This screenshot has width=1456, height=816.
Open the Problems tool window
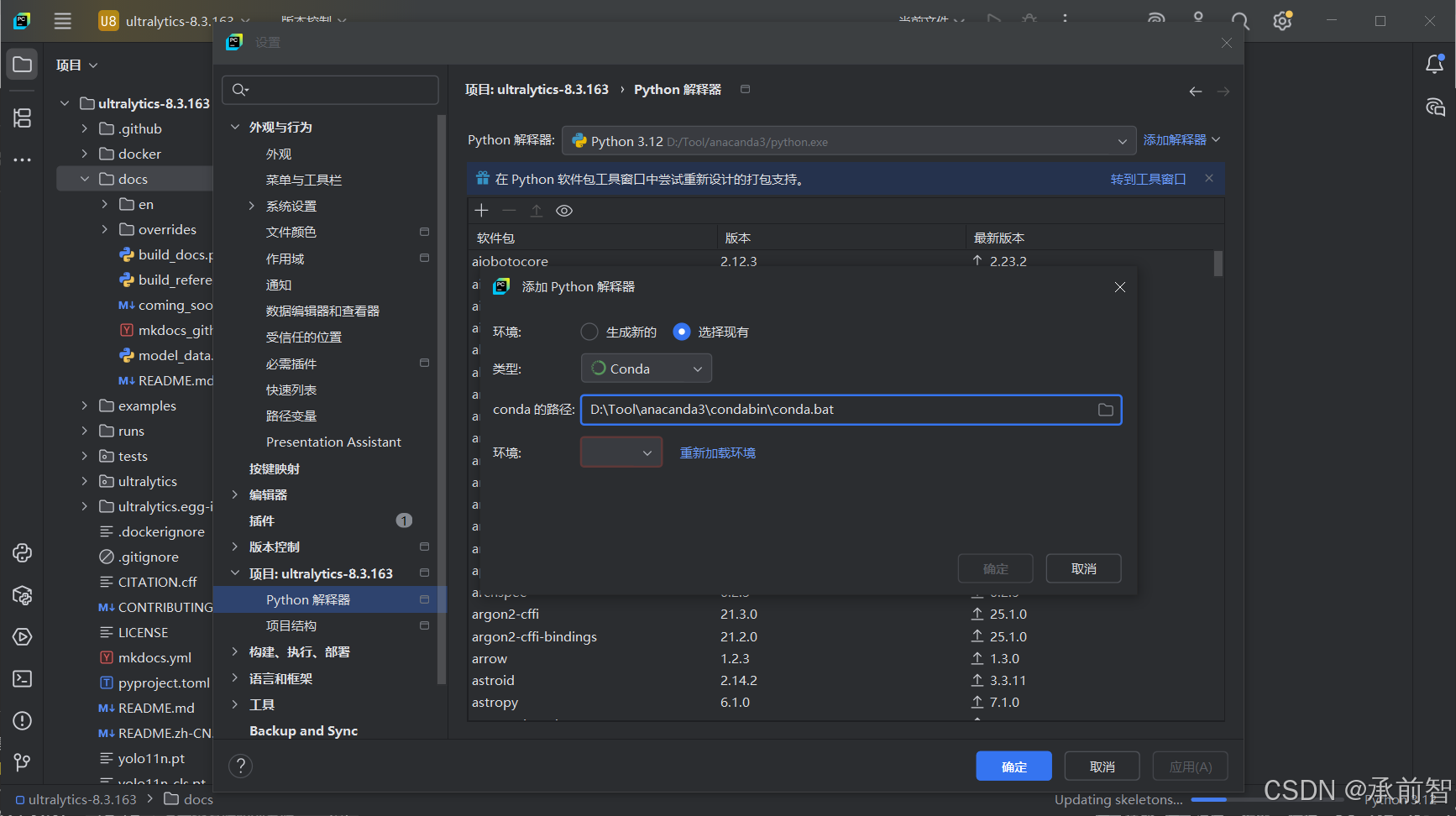[23, 720]
